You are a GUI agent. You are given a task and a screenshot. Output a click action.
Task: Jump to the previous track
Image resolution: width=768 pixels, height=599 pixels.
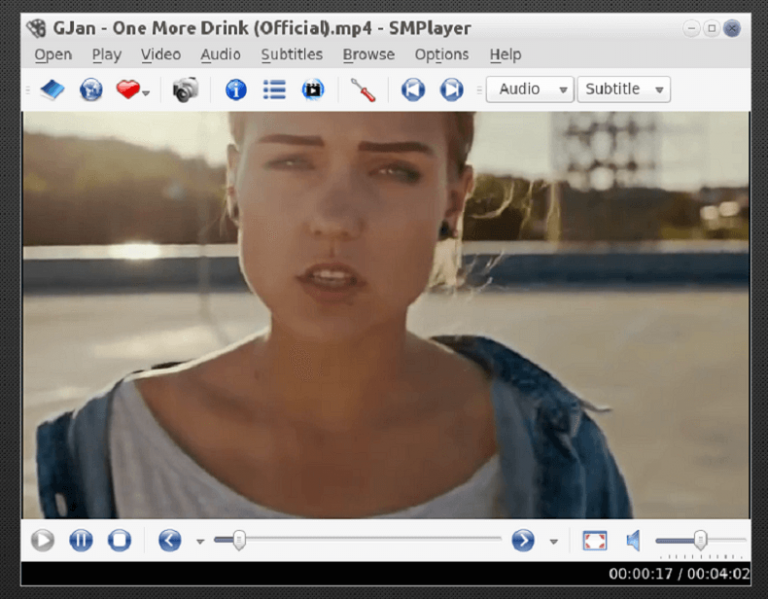click(x=413, y=90)
